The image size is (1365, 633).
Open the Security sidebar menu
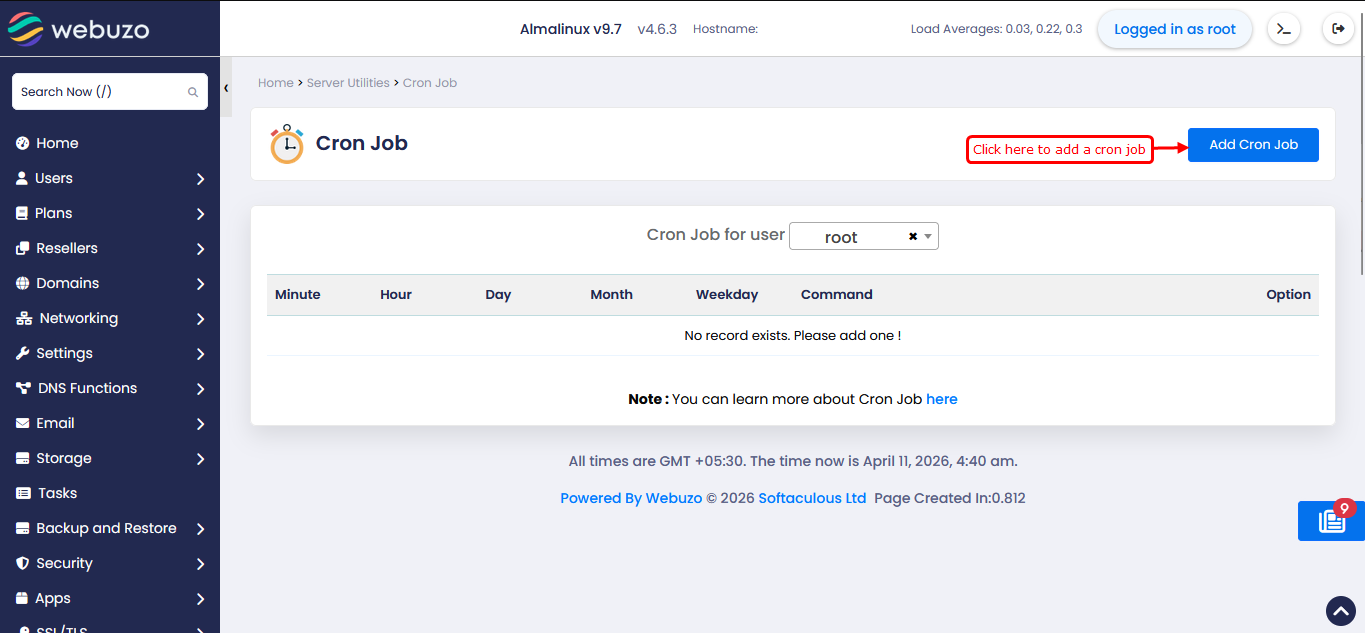tap(109, 563)
